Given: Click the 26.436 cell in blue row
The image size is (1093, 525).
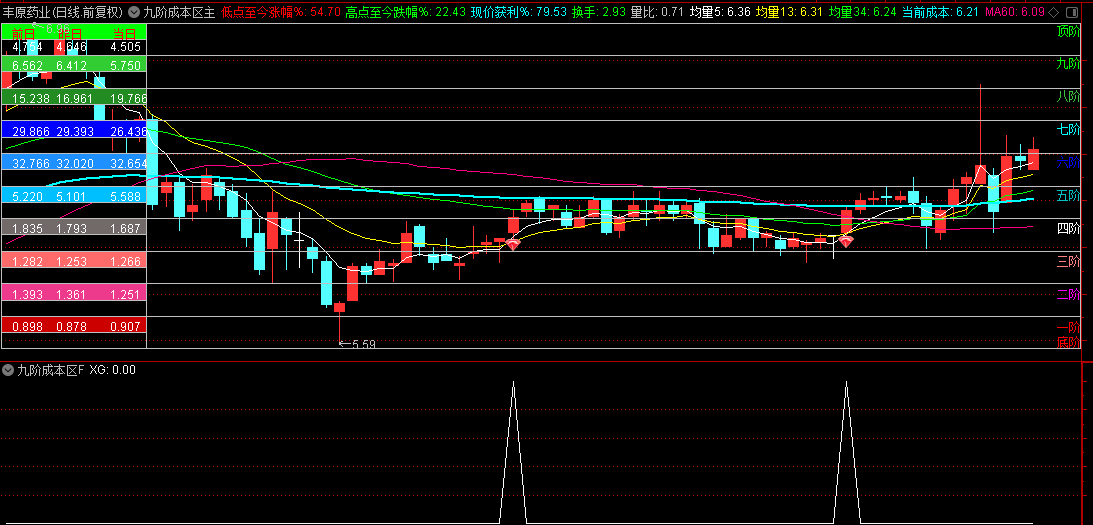Looking at the screenshot, I should 127,131.
